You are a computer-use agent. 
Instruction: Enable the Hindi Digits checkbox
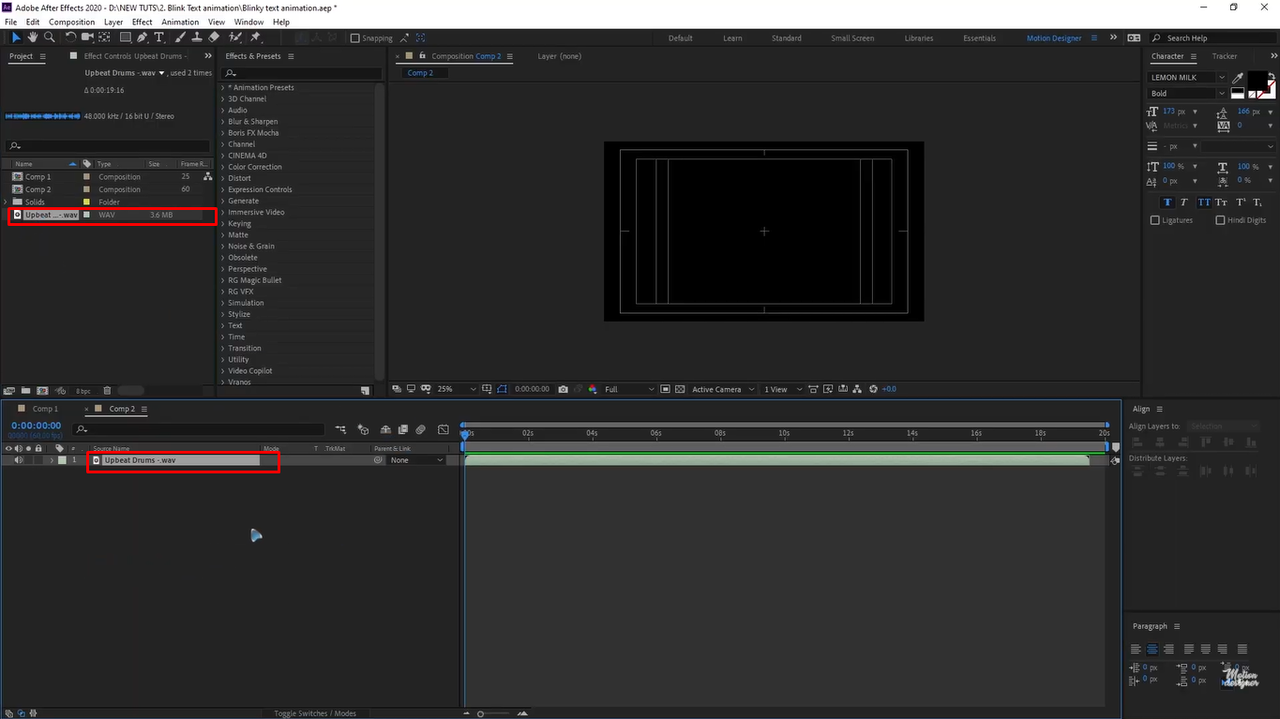click(x=1220, y=220)
